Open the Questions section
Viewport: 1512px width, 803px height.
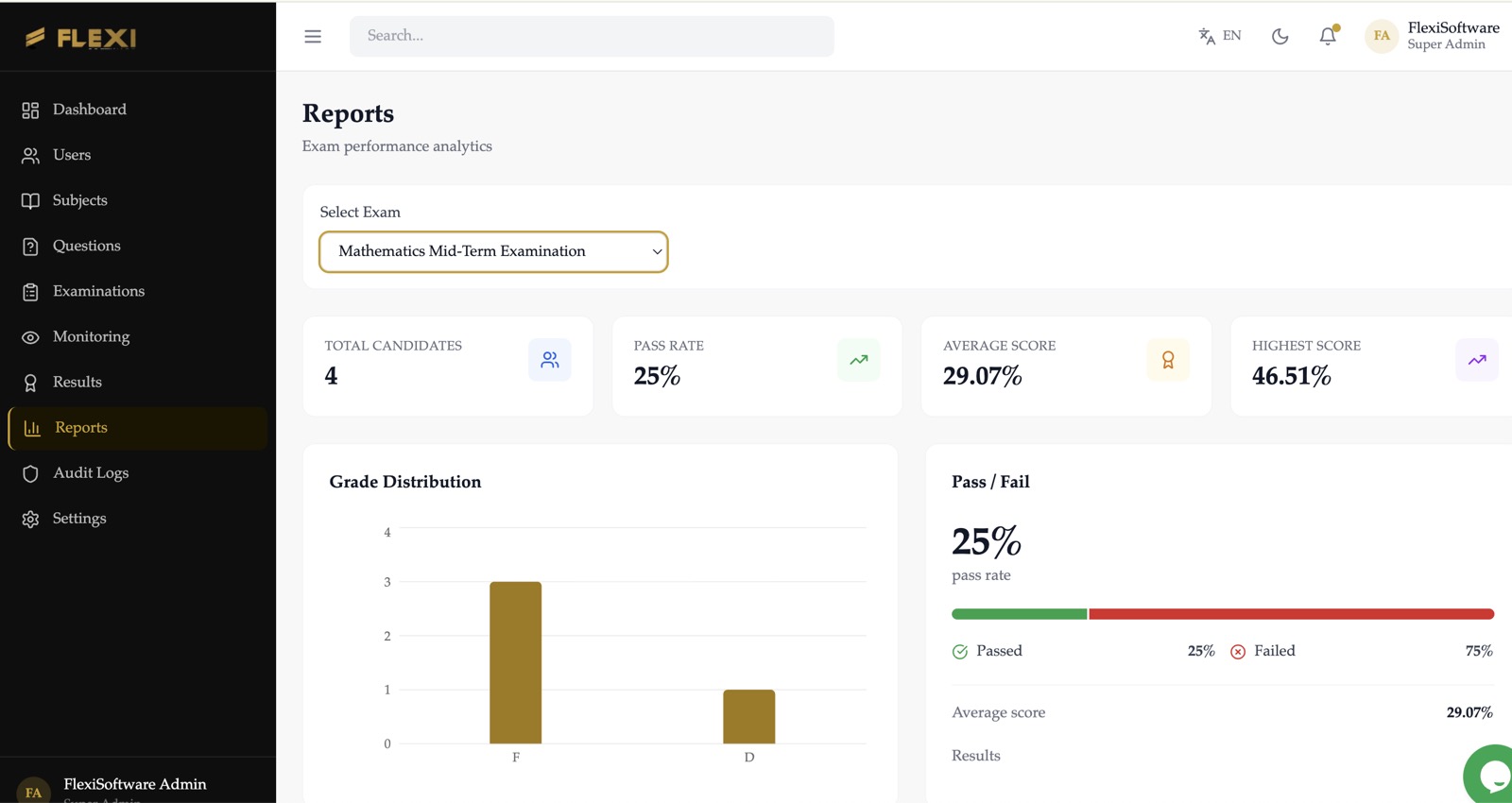tap(138, 246)
